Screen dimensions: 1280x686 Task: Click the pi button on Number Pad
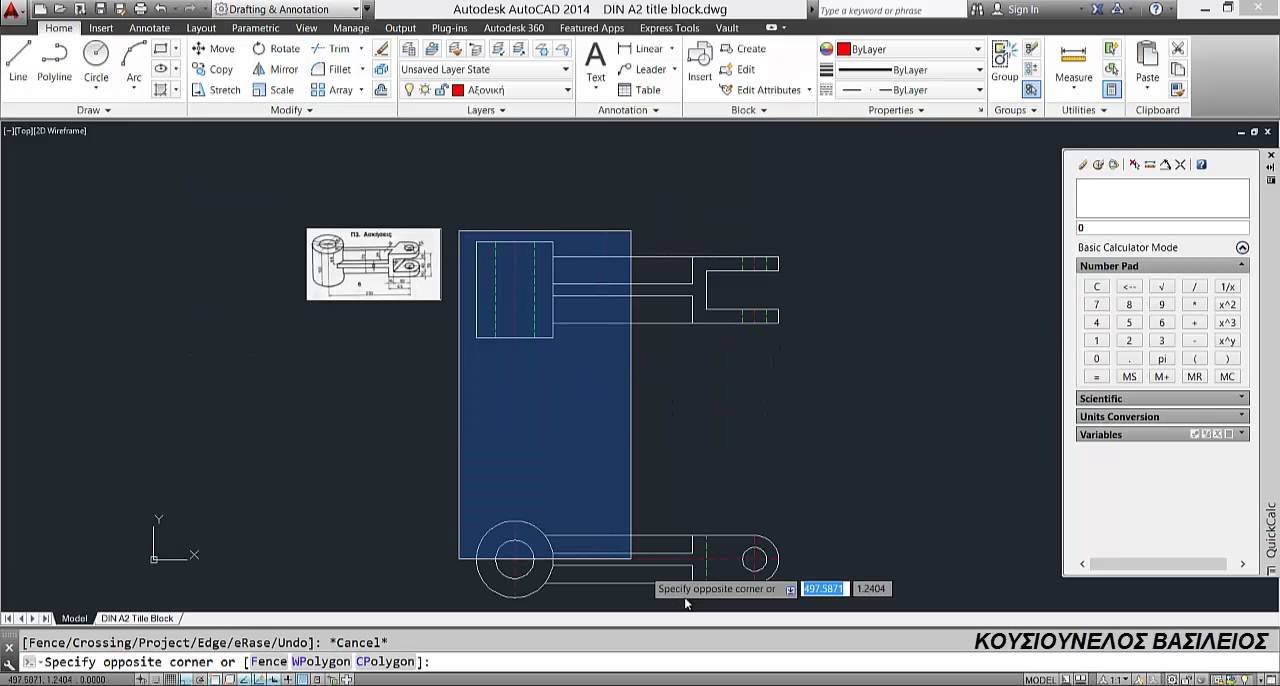pyautogui.click(x=1162, y=358)
